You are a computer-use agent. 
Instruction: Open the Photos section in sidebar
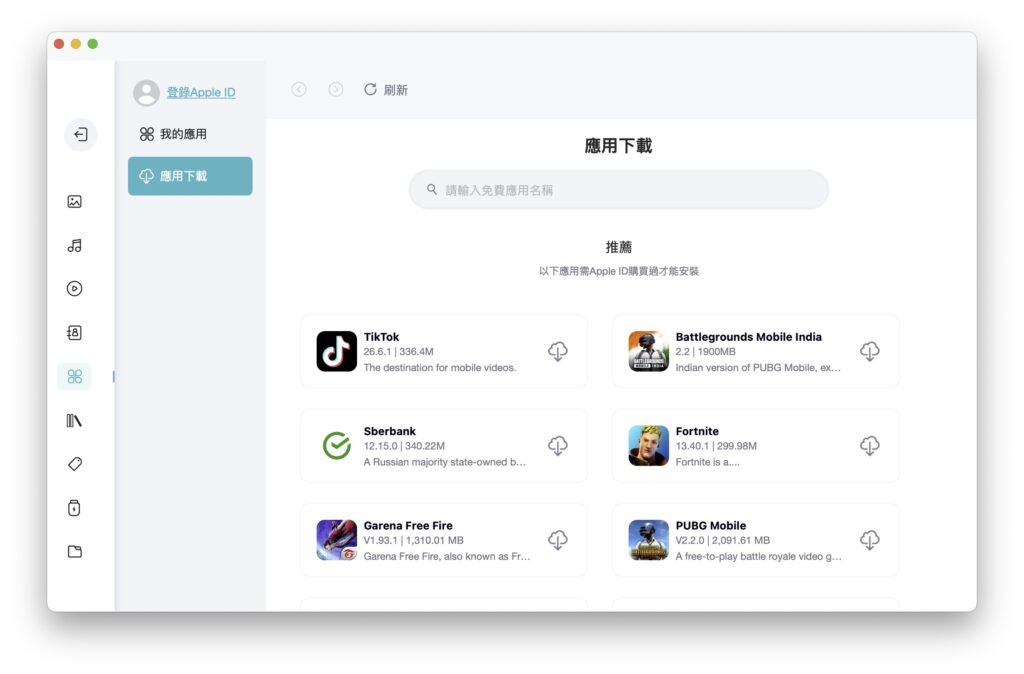tap(74, 202)
